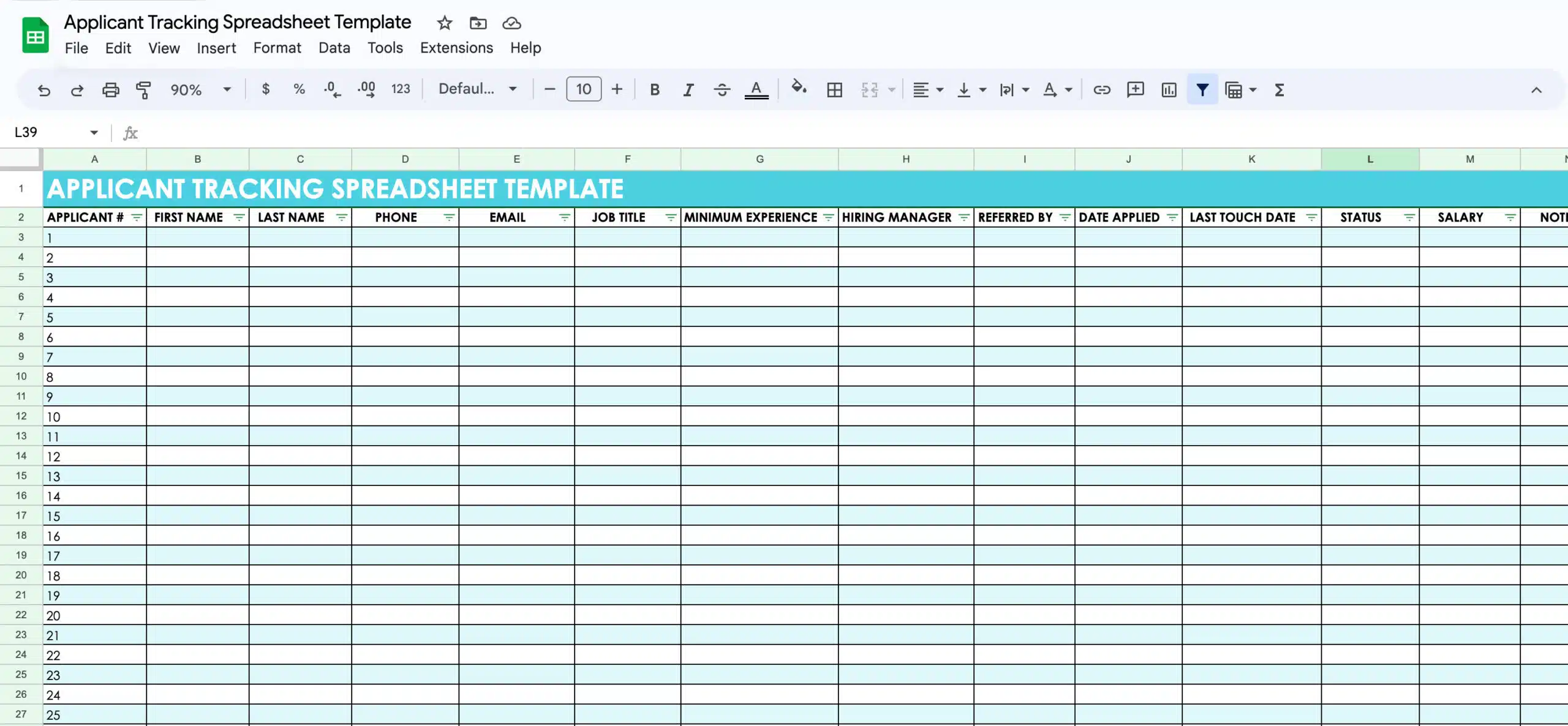This screenshot has height=726, width=1568.
Task: Select the Paint format roller icon
Action: (x=143, y=90)
